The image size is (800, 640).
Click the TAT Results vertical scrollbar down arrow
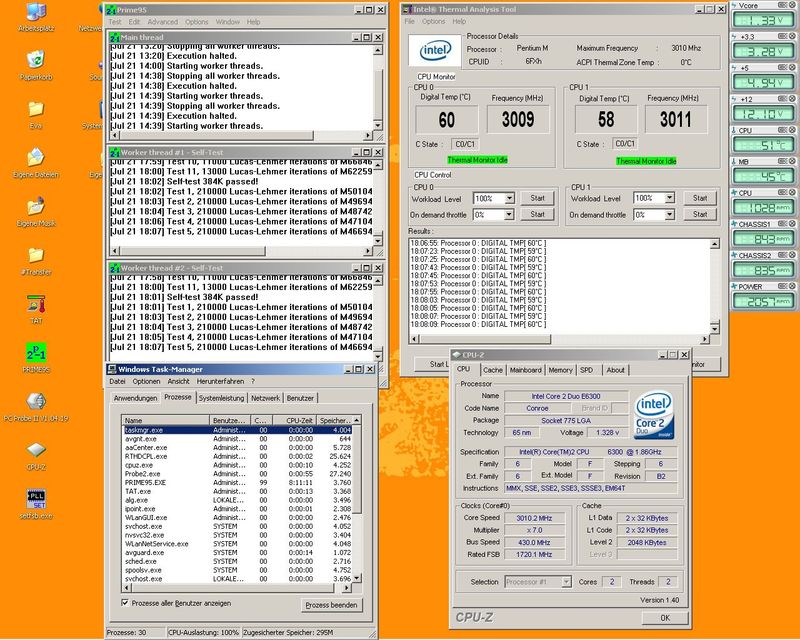(714, 329)
